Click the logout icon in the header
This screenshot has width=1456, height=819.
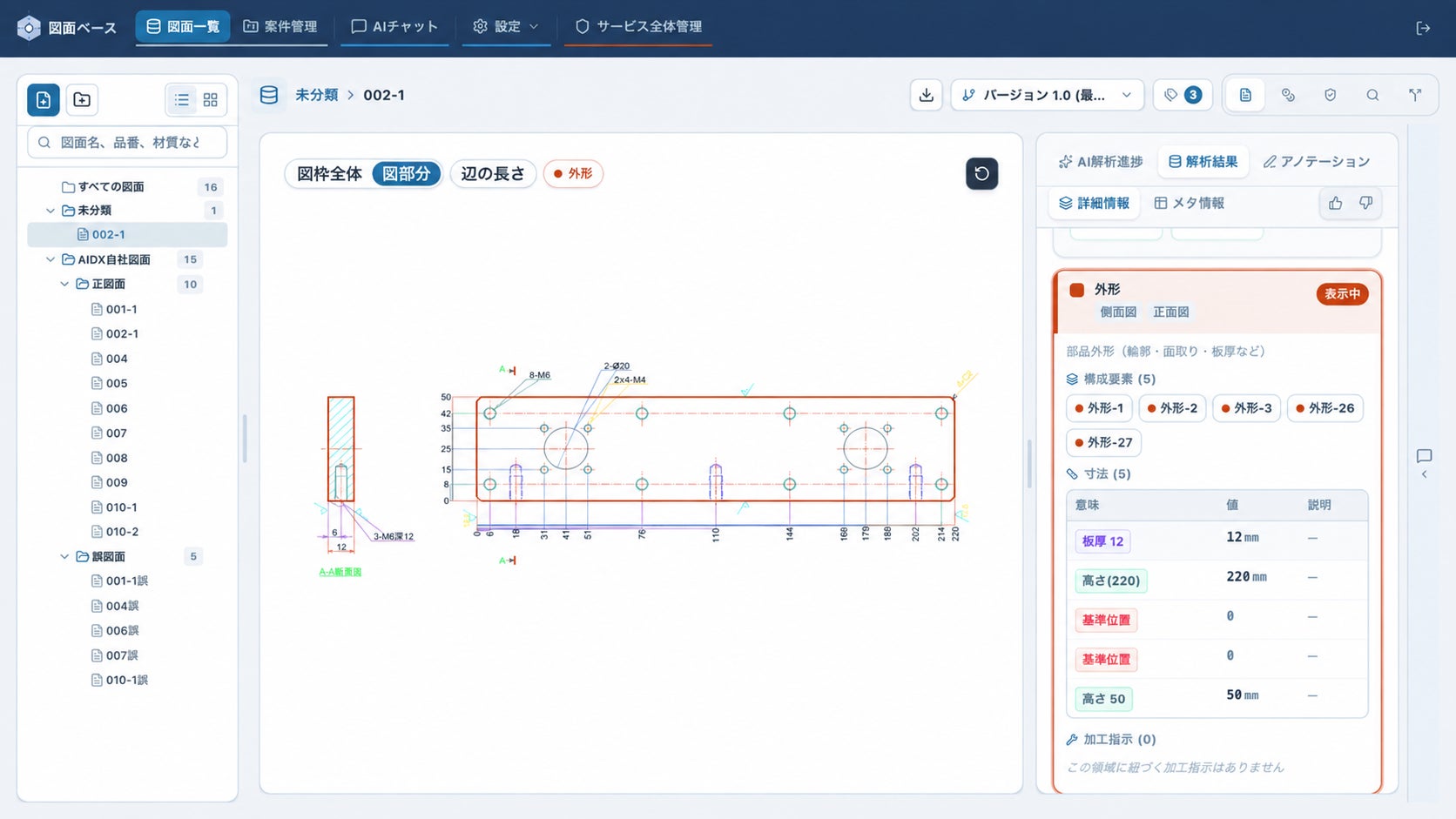click(1423, 28)
